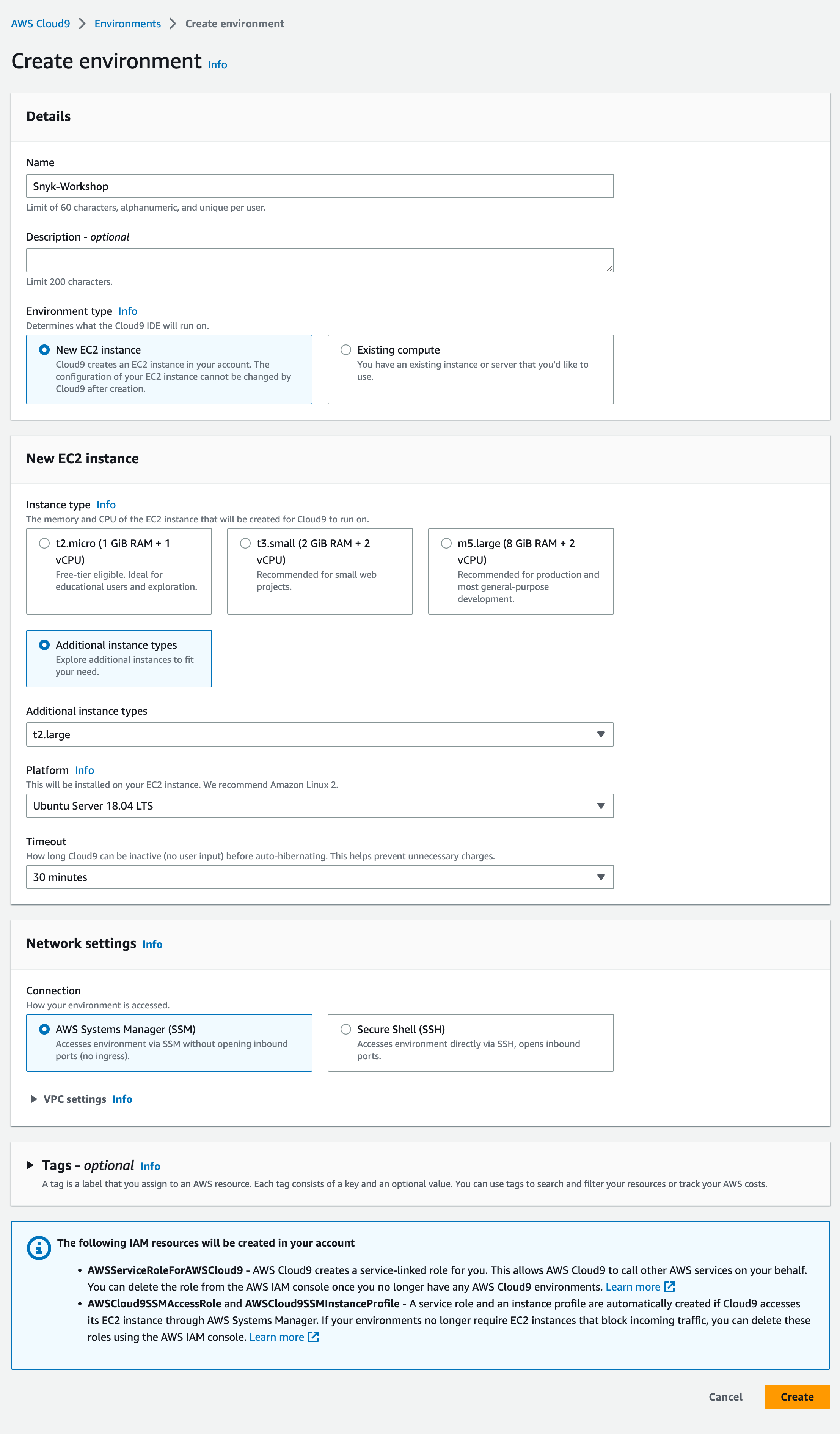The height and width of the screenshot is (1434, 840).
Task: Select Secure Shell (SSH) connection option
Action: point(346,1029)
